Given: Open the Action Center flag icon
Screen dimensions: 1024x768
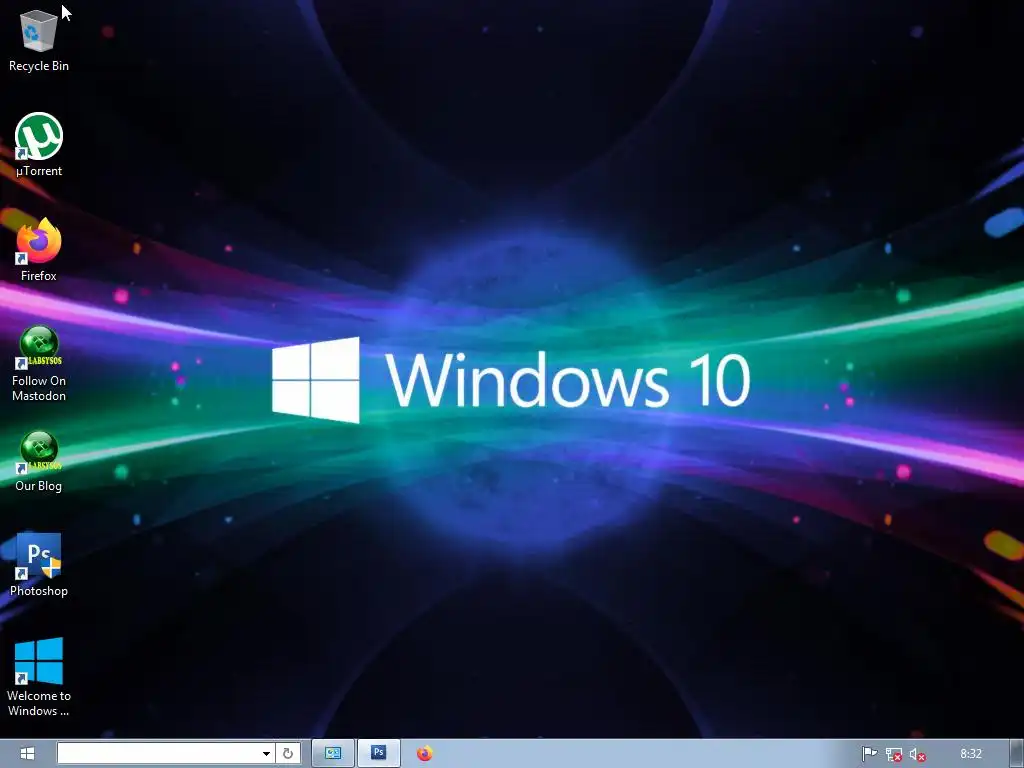Looking at the screenshot, I should pyautogui.click(x=869, y=754).
